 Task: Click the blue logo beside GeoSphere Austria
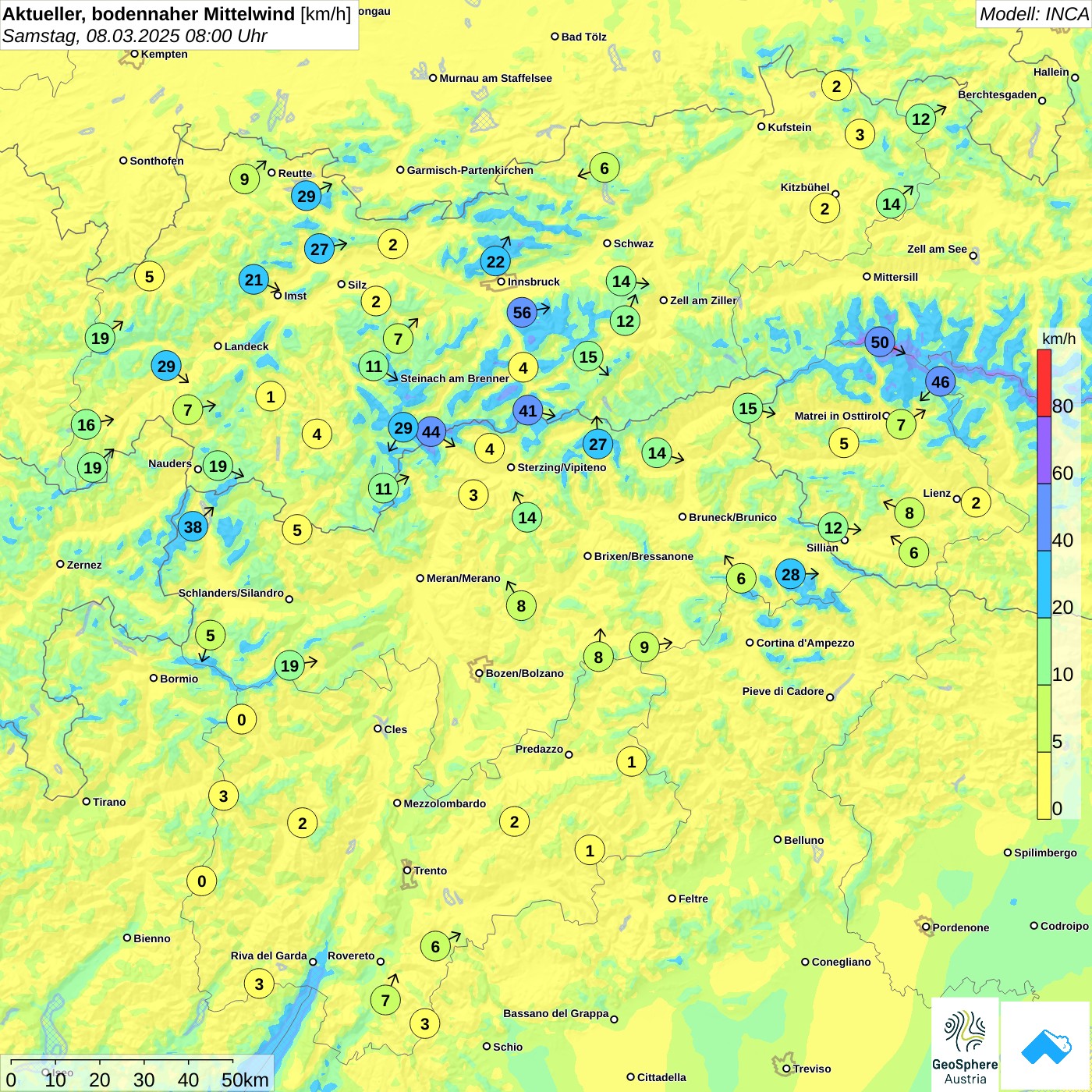(1045, 1046)
